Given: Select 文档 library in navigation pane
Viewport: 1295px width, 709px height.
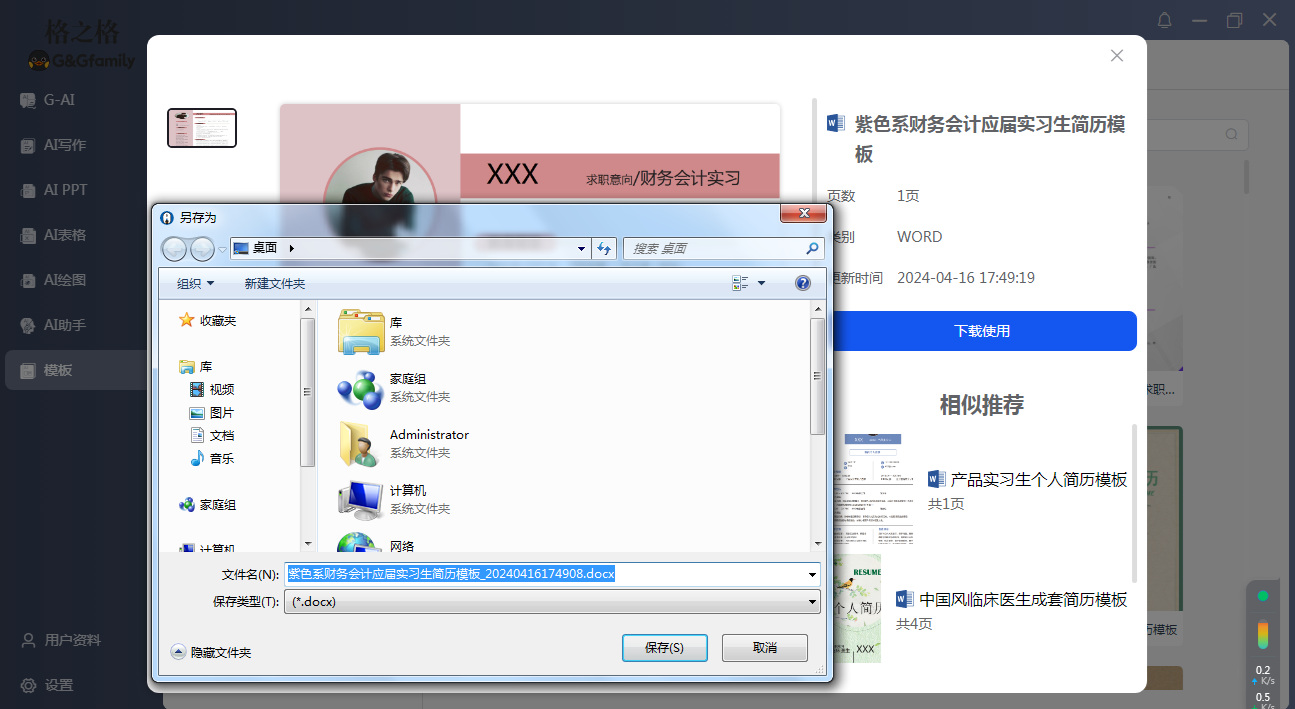Looking at the screenshot, I should tap(212, 436).
